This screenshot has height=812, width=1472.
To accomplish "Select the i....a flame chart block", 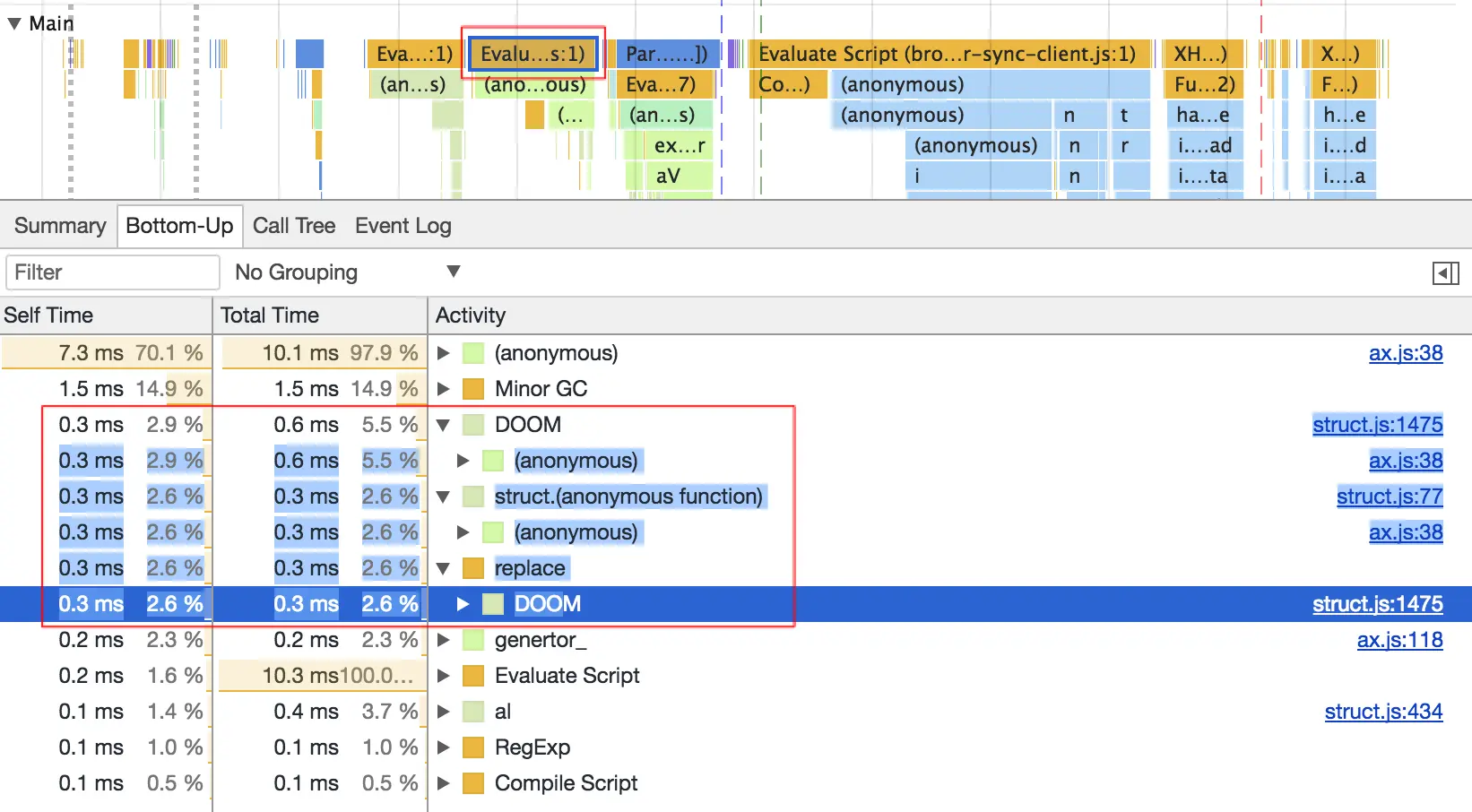I will tap(1345, 176).
